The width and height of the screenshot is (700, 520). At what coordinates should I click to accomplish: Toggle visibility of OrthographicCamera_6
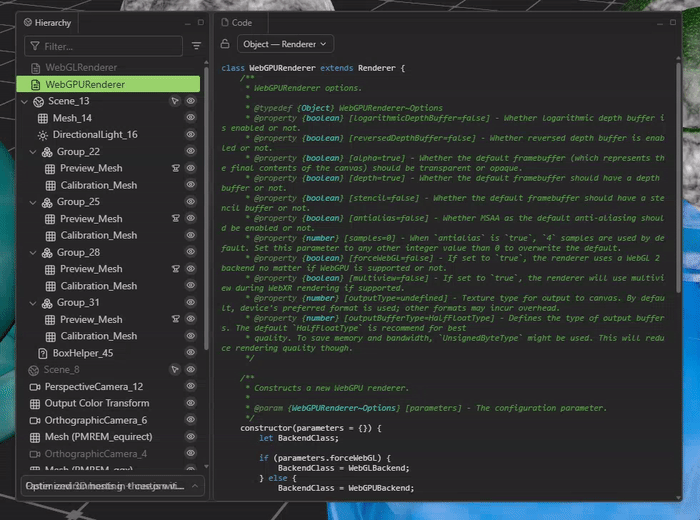point(191,420)
